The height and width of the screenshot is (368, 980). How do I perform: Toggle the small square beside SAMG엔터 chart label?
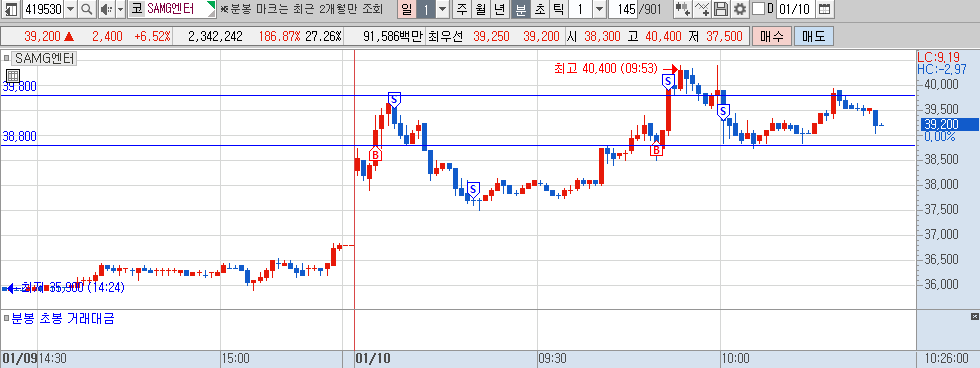pos(7,59)
